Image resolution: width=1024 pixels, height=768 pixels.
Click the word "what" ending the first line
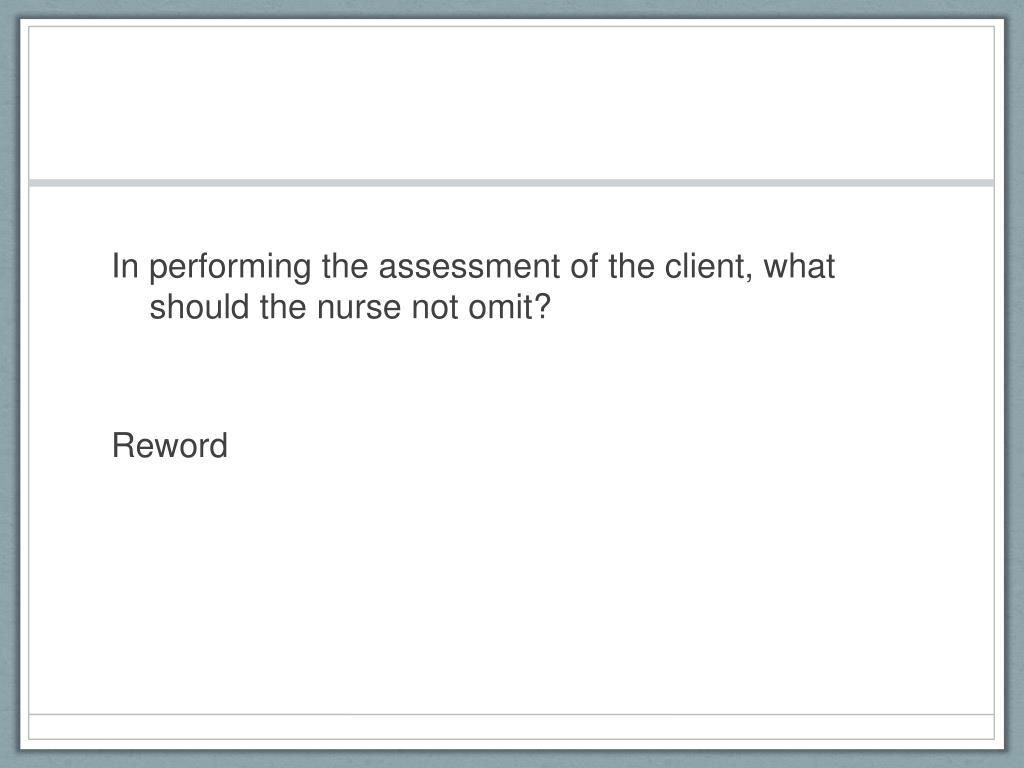[x=799, y=266]
